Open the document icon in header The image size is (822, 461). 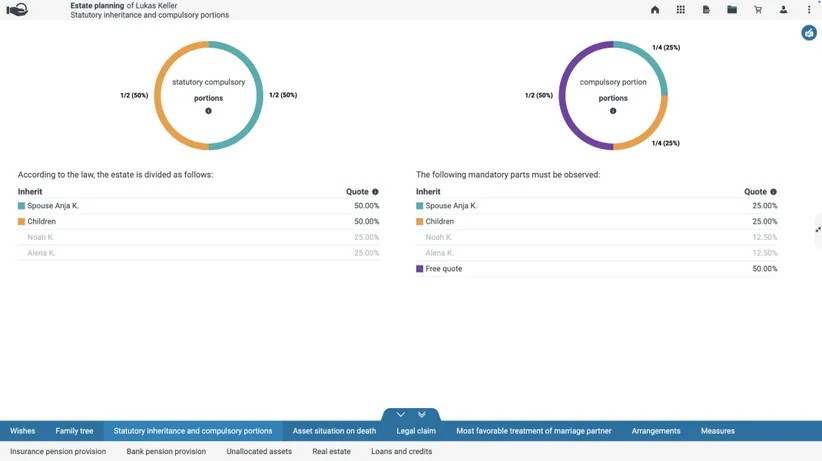(706, 9)
